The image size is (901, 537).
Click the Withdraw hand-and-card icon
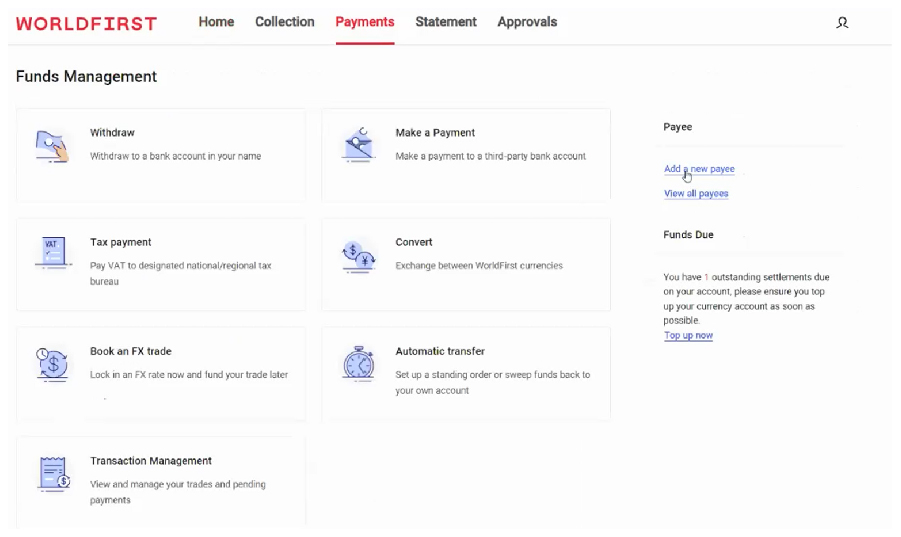pyautogui.click(x=52, y=146)
